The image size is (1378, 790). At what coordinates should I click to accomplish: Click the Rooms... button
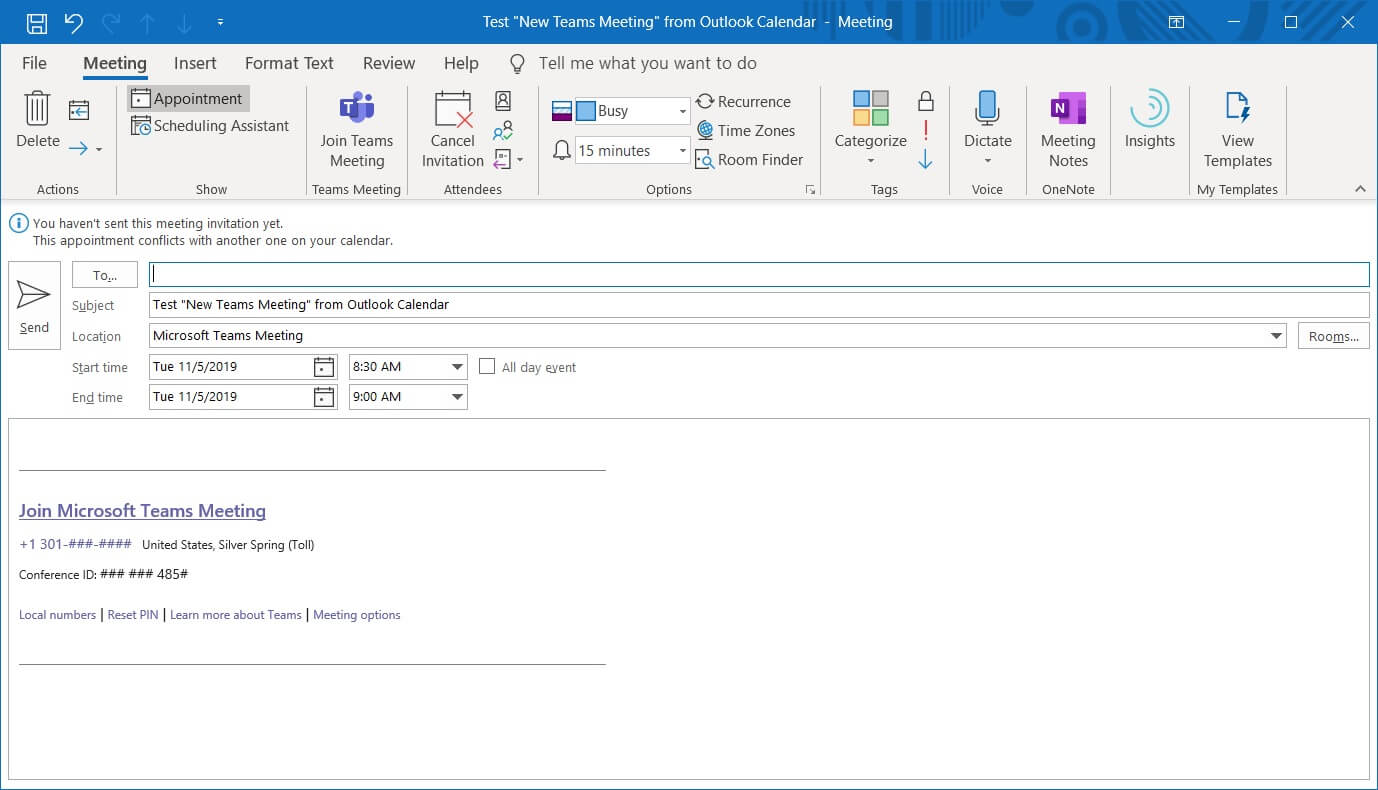1334,336
